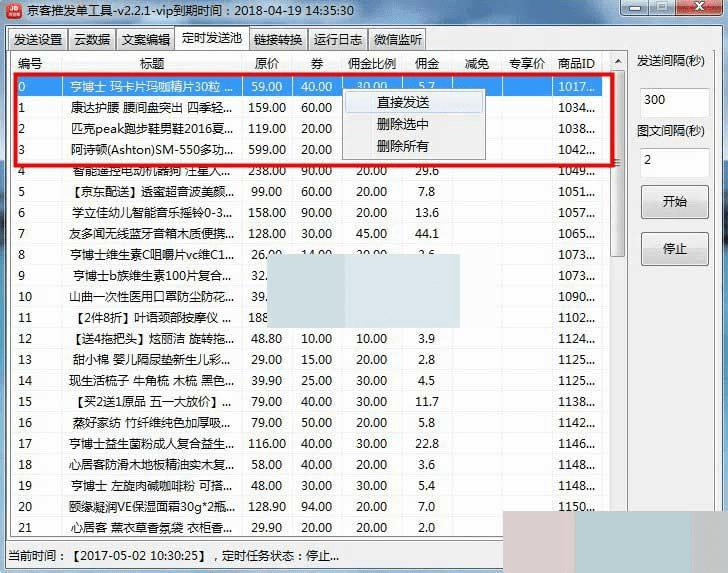The image size is (728, 573).
Task: Open the 发送设置 tab
Action: point(38,40)
